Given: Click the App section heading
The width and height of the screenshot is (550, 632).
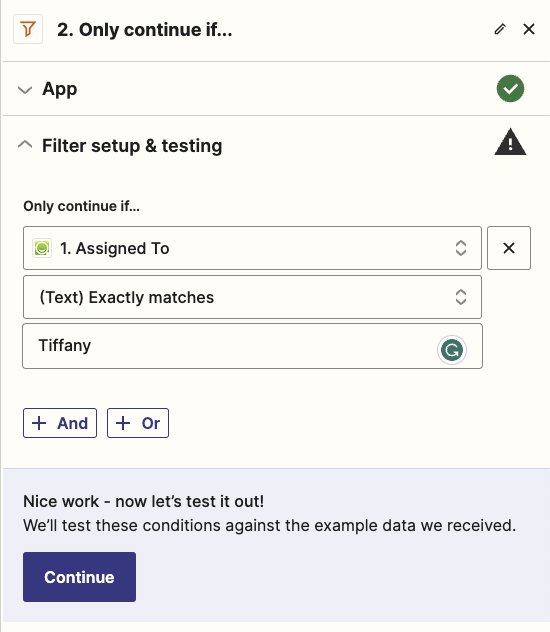Looking at the screenshot, I should click(60, 89).
